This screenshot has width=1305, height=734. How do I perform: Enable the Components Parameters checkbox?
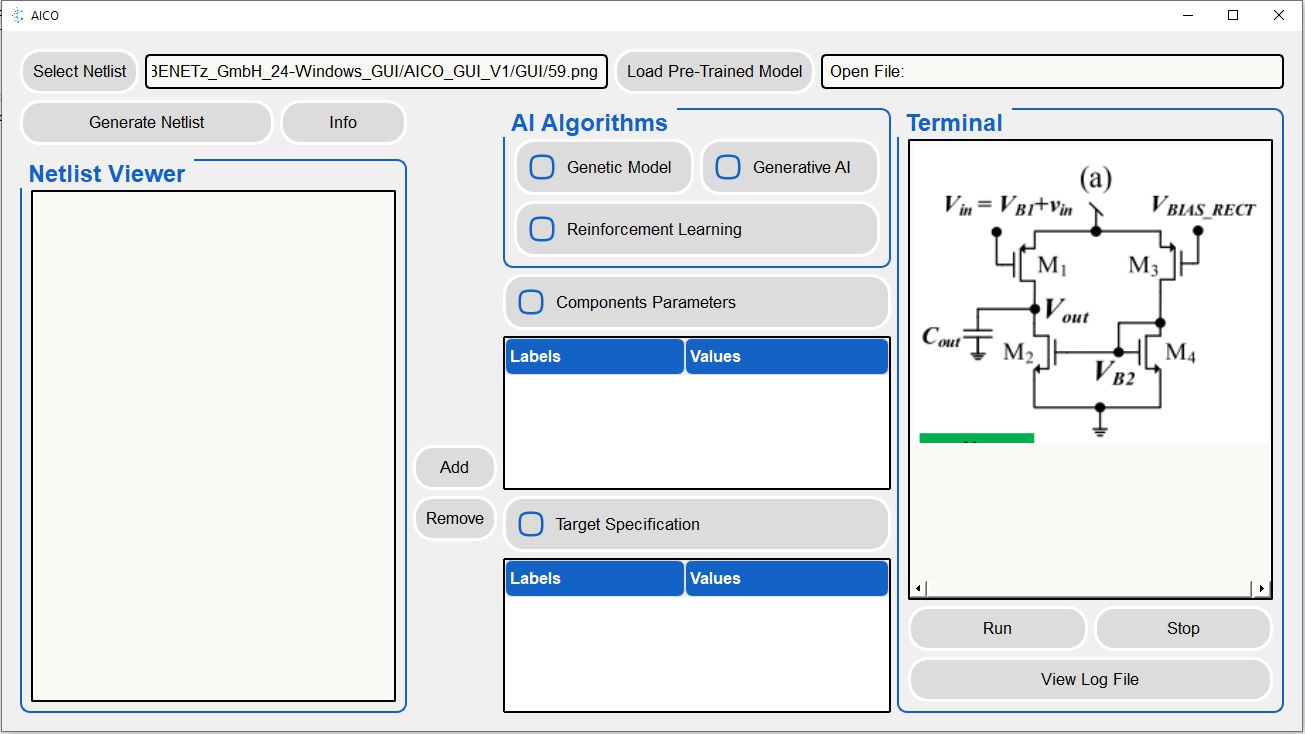click(531, 302)
